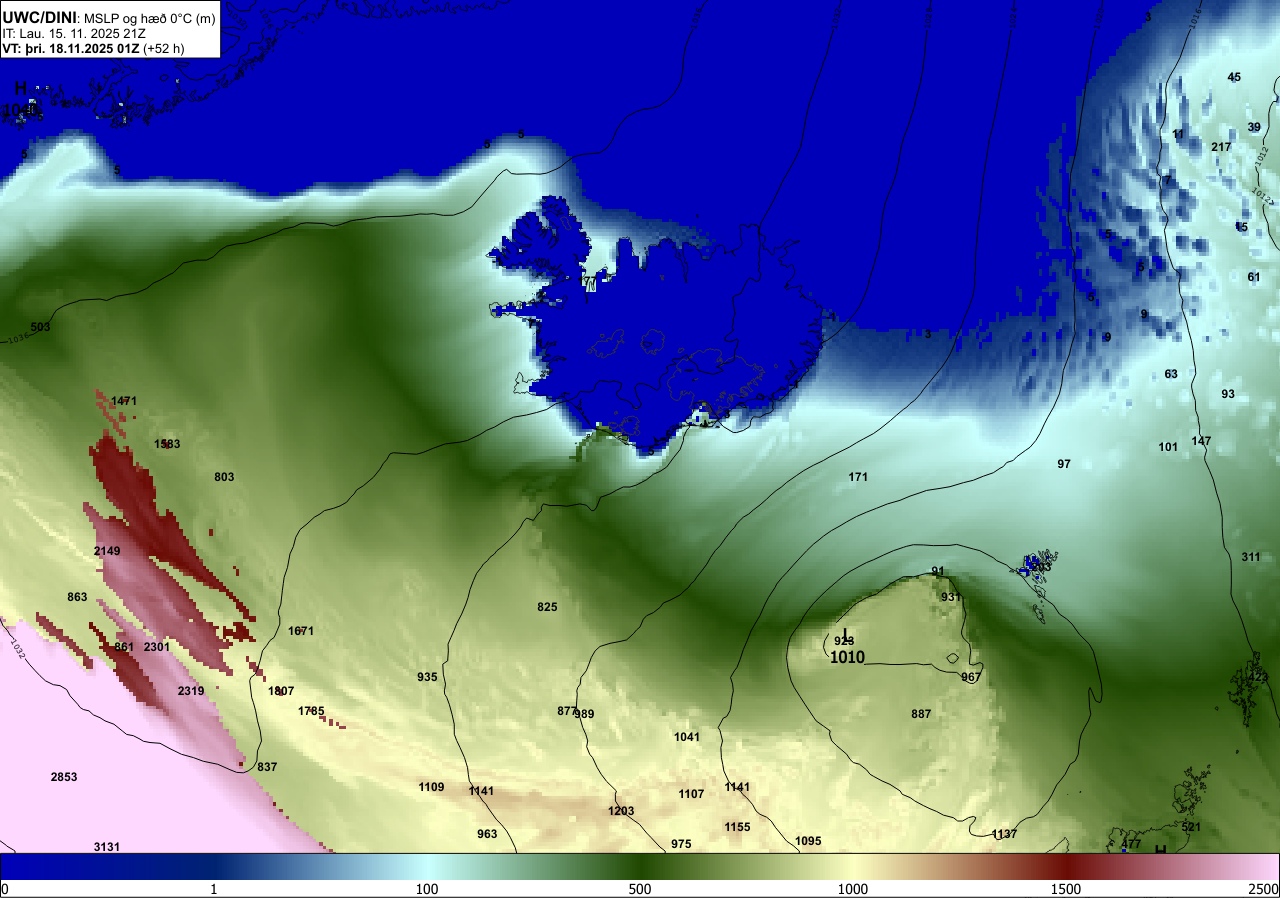Click the map value 825
The image size is (1280, 898).
547,607
